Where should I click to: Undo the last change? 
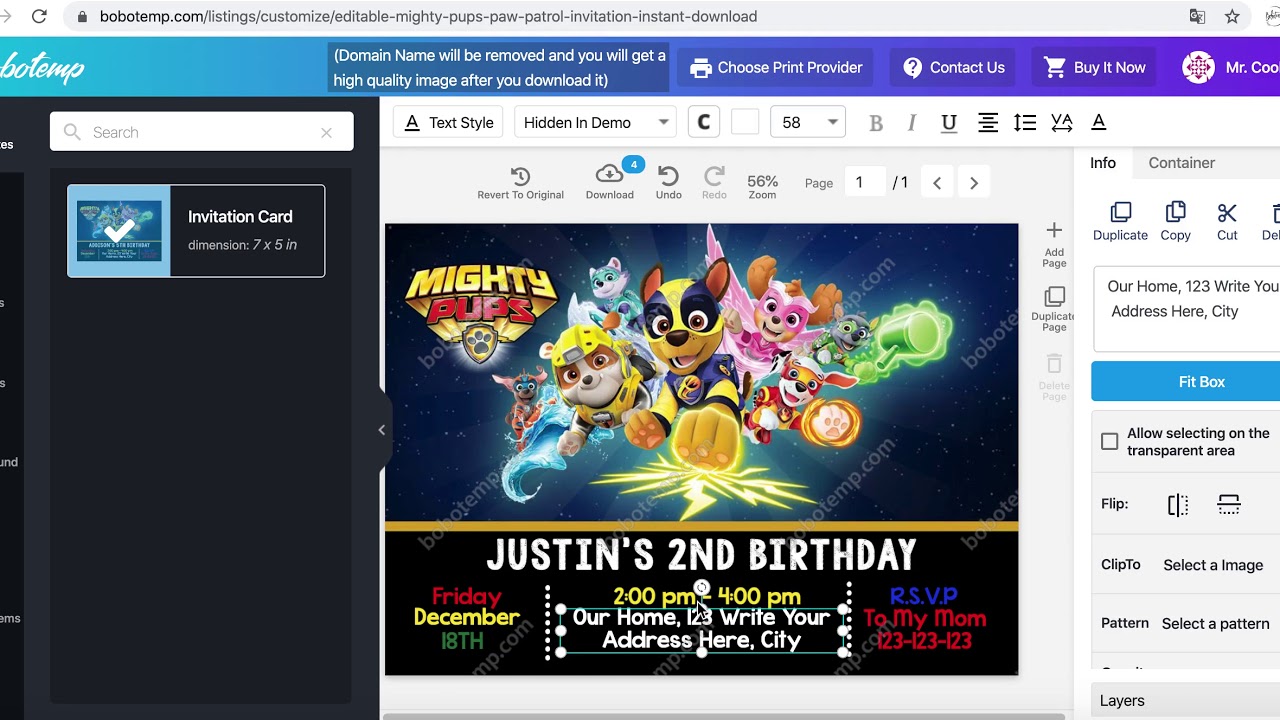point(668,183)
